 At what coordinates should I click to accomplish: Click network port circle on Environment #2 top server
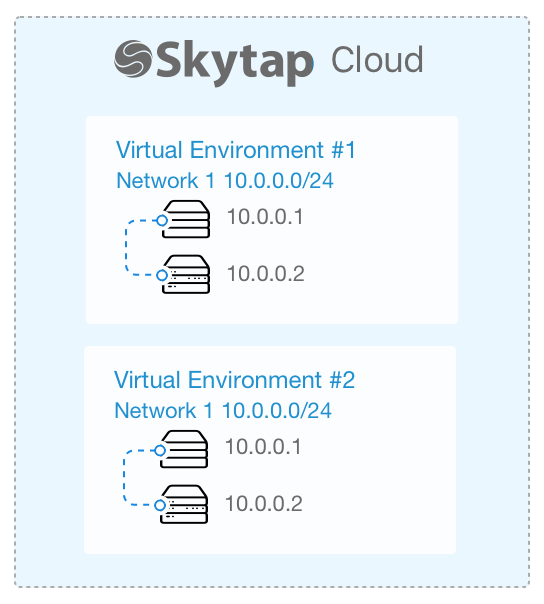click(160, 450)
